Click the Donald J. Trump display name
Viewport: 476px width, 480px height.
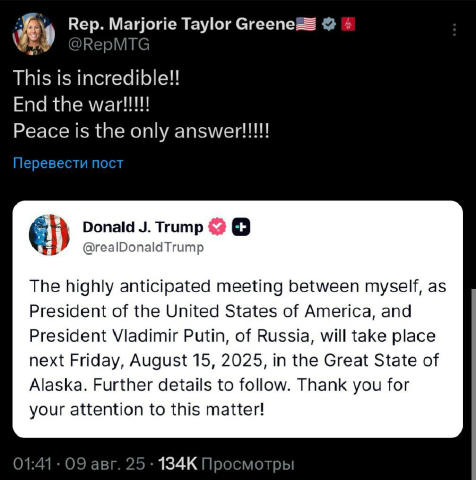point(143,227)
